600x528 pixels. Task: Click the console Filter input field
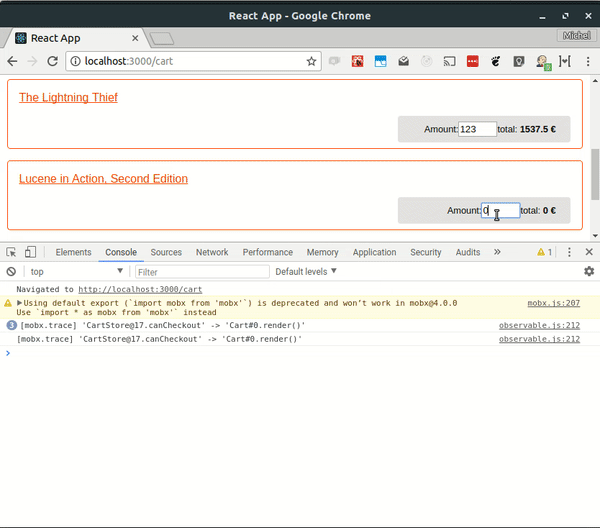(x=202, y=272)
